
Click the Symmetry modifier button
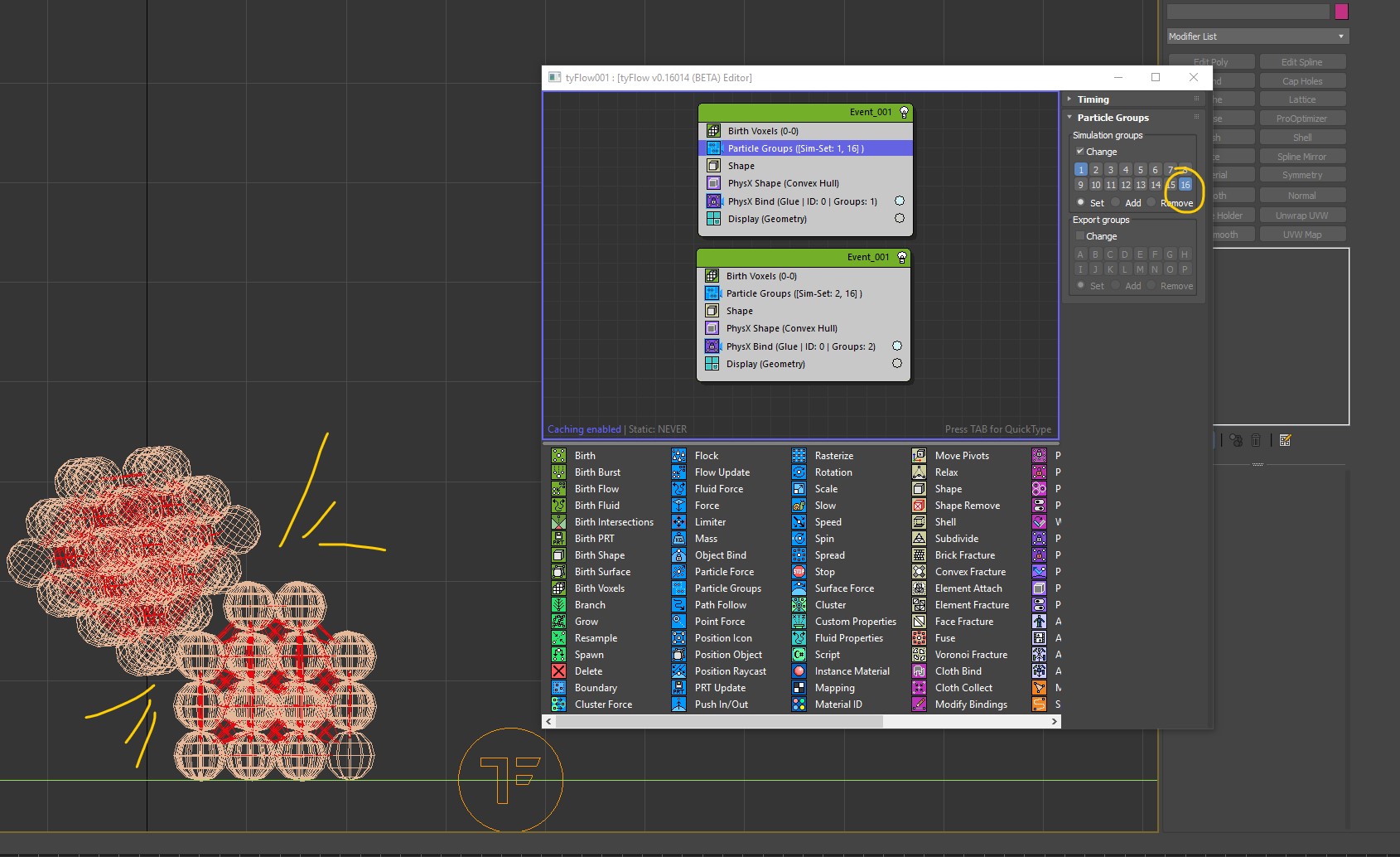(x=1302, y=175)
